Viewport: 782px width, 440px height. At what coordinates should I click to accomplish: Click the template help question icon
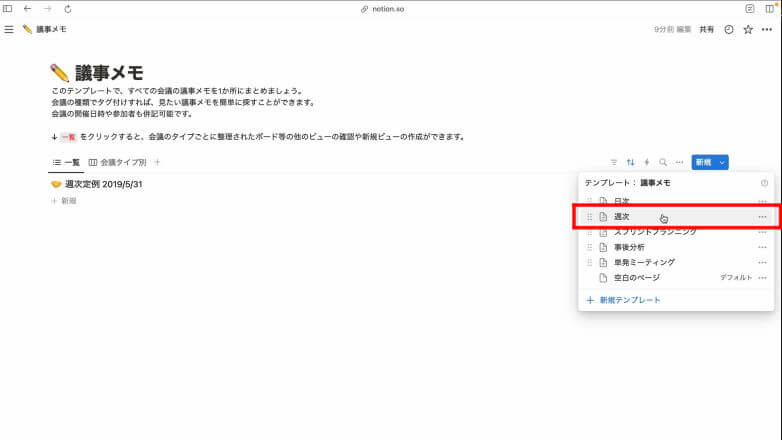tap(764, 183)
